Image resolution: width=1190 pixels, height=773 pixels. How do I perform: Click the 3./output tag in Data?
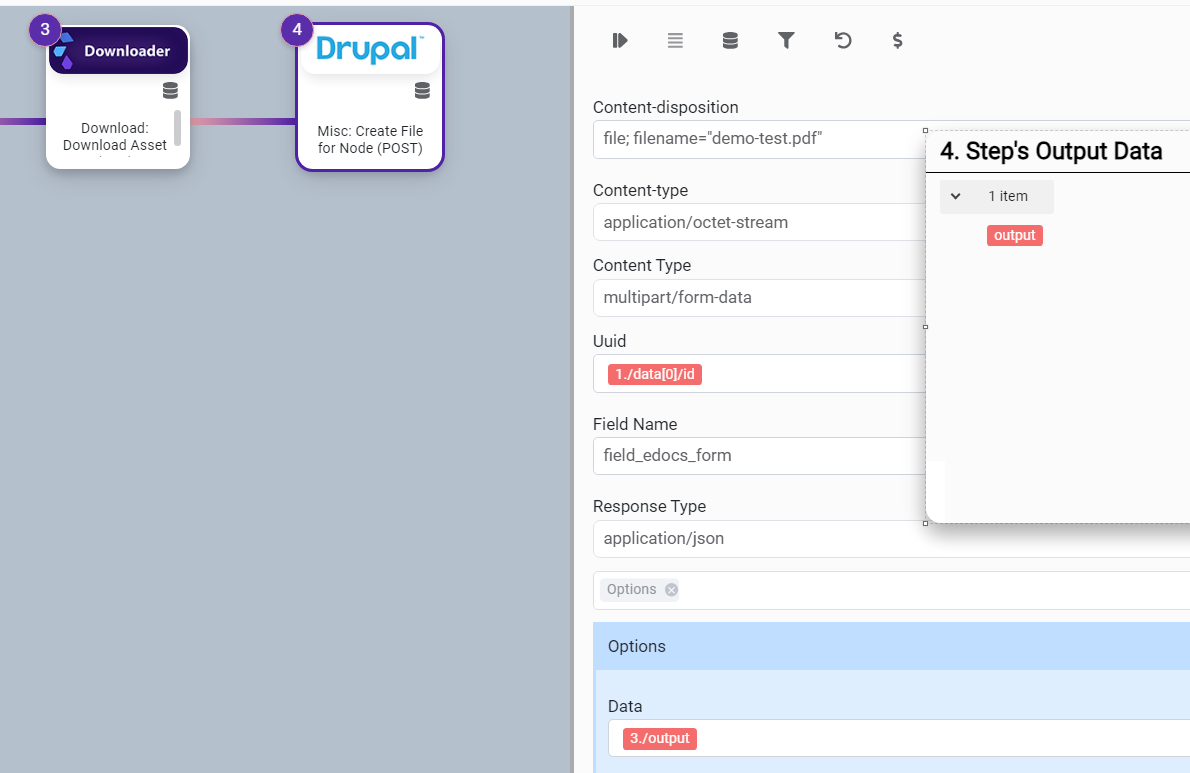coord(659,739)
